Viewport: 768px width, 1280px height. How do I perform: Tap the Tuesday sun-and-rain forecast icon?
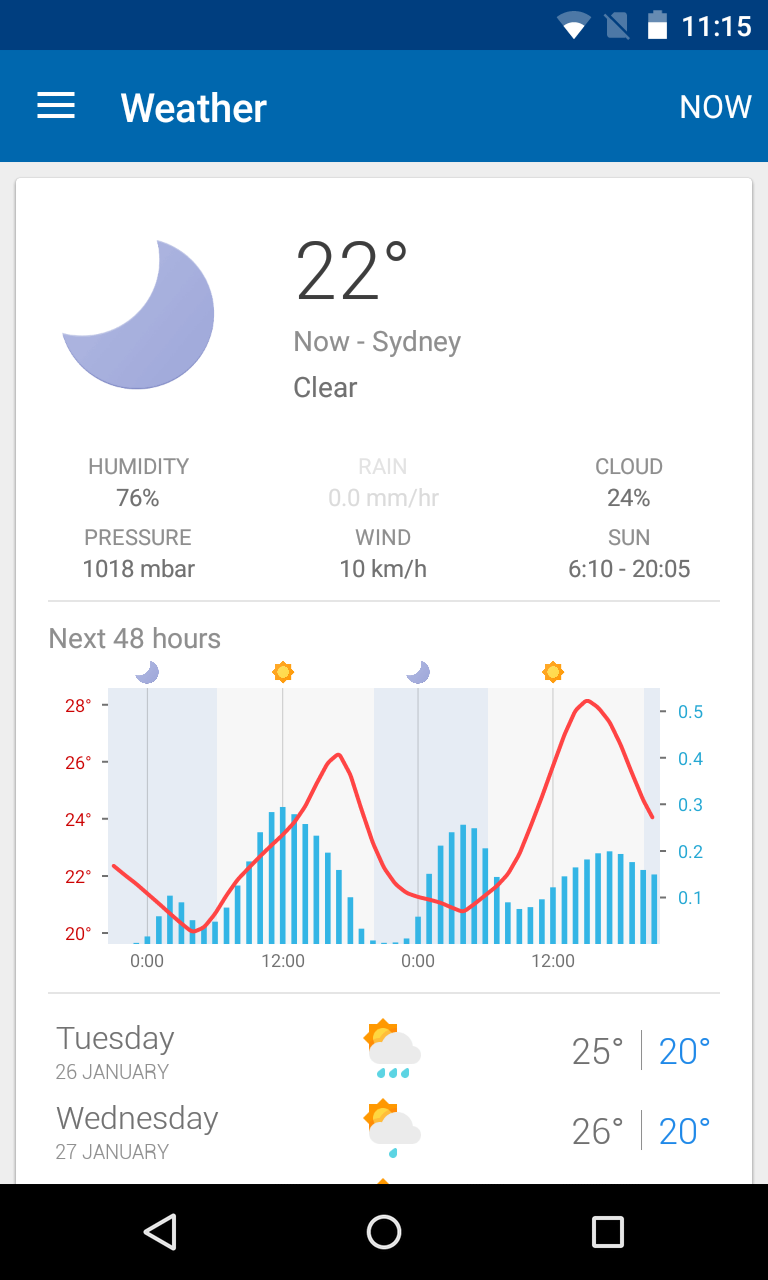392,1050
